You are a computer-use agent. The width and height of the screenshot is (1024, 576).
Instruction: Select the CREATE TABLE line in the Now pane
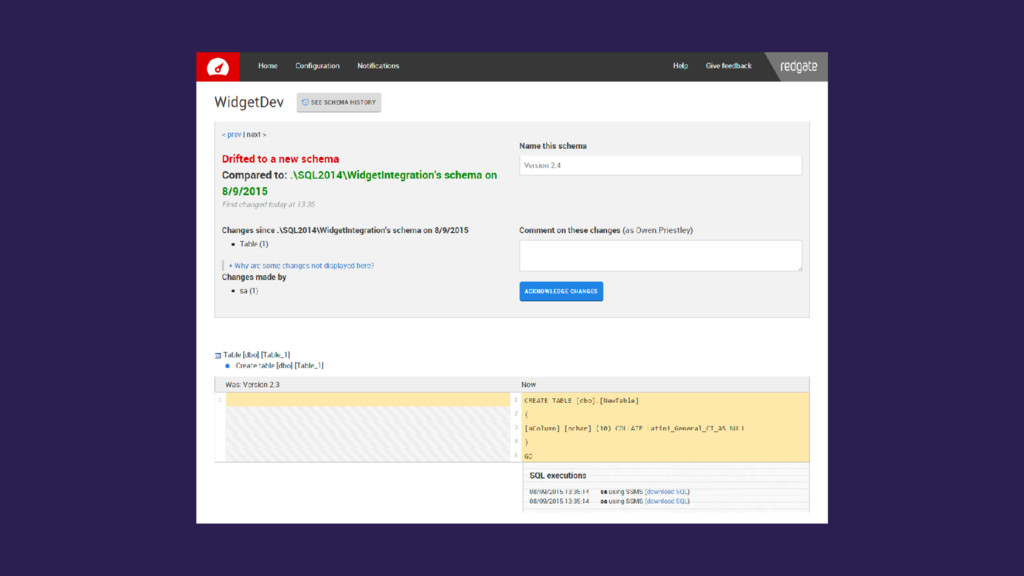pos(581,400)
